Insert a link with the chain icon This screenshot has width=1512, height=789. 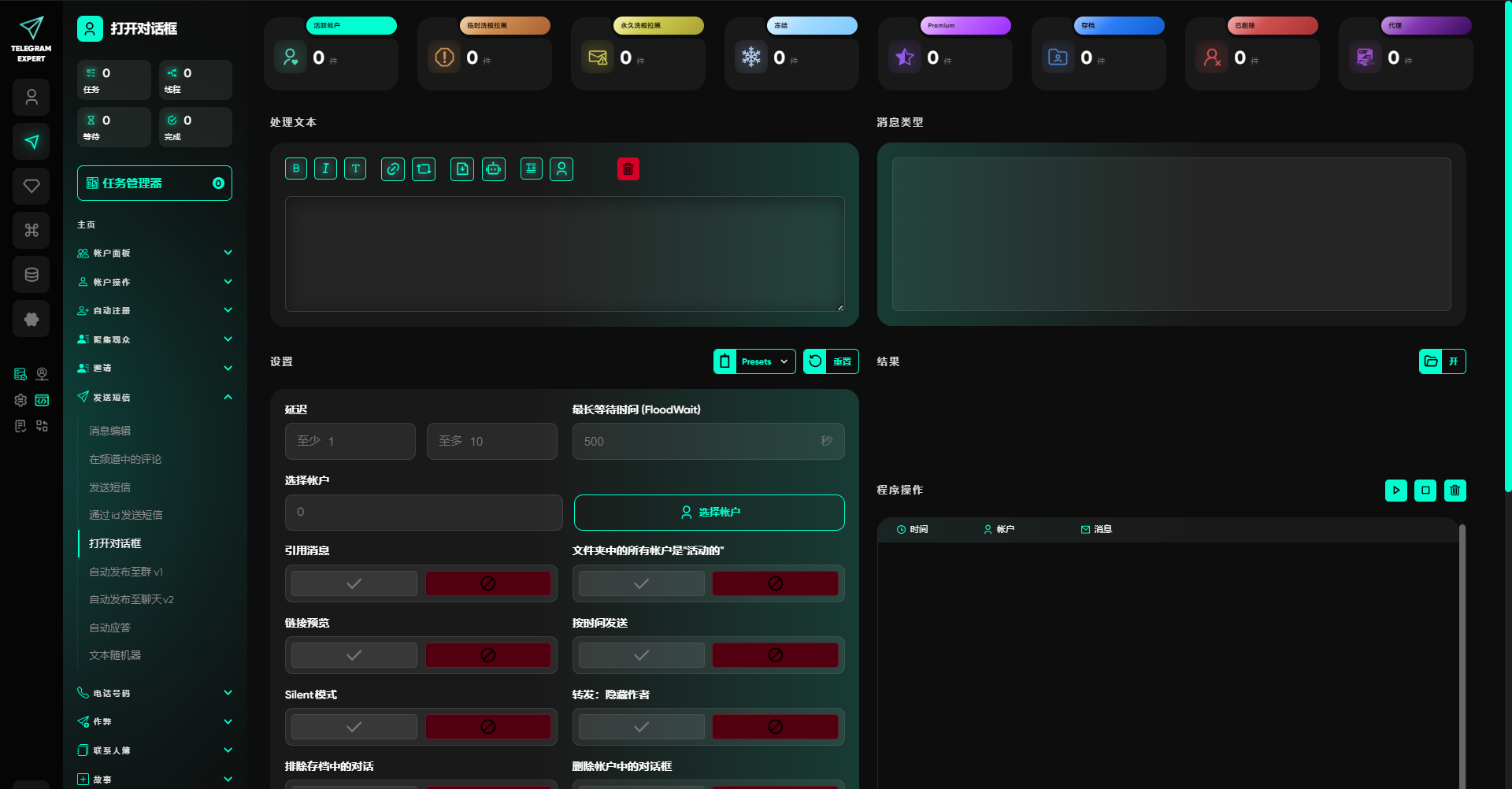[x=393, y=169]
